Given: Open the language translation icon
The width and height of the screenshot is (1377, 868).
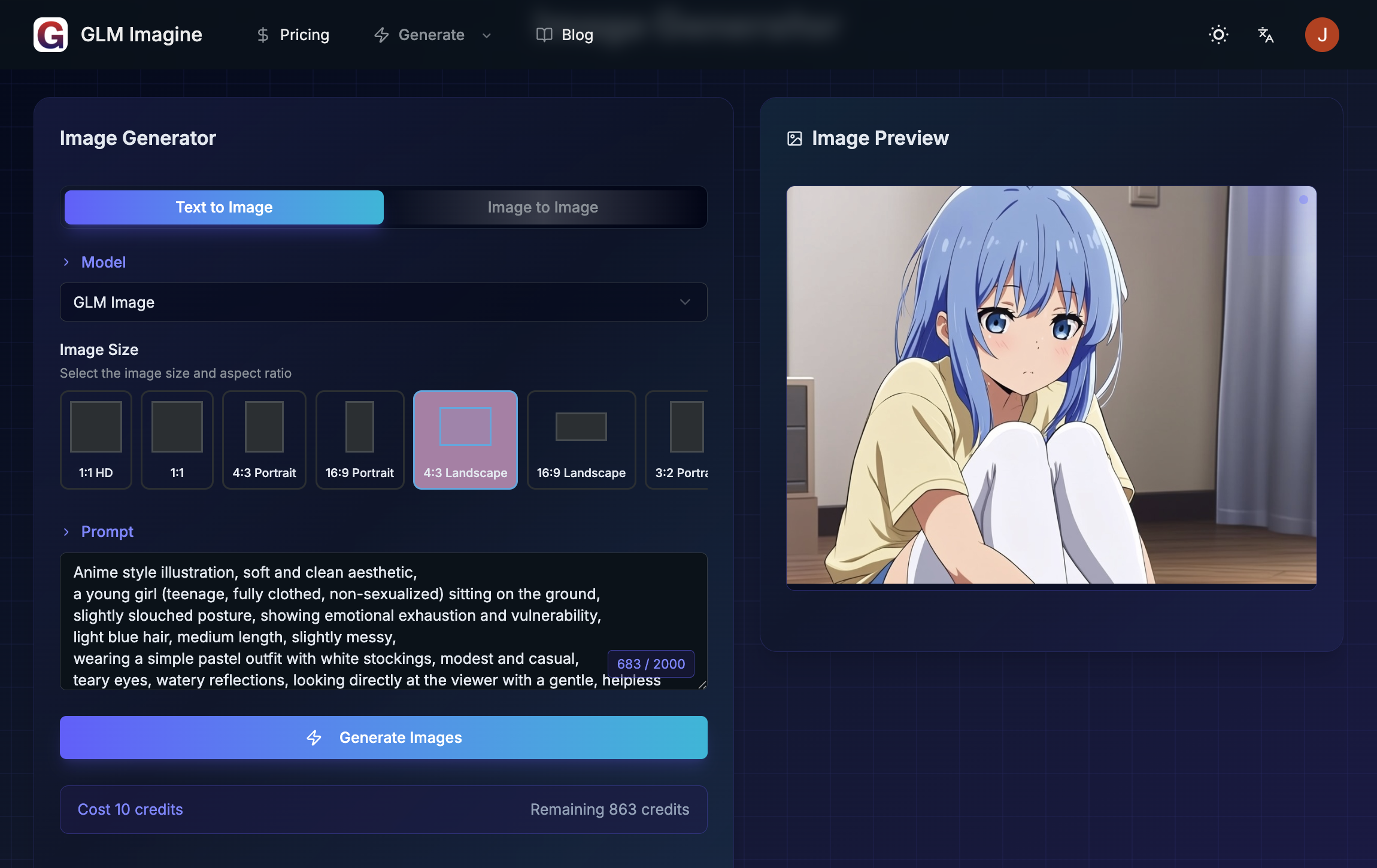Looking at the screenshot, I should (x=1265, y=35).
